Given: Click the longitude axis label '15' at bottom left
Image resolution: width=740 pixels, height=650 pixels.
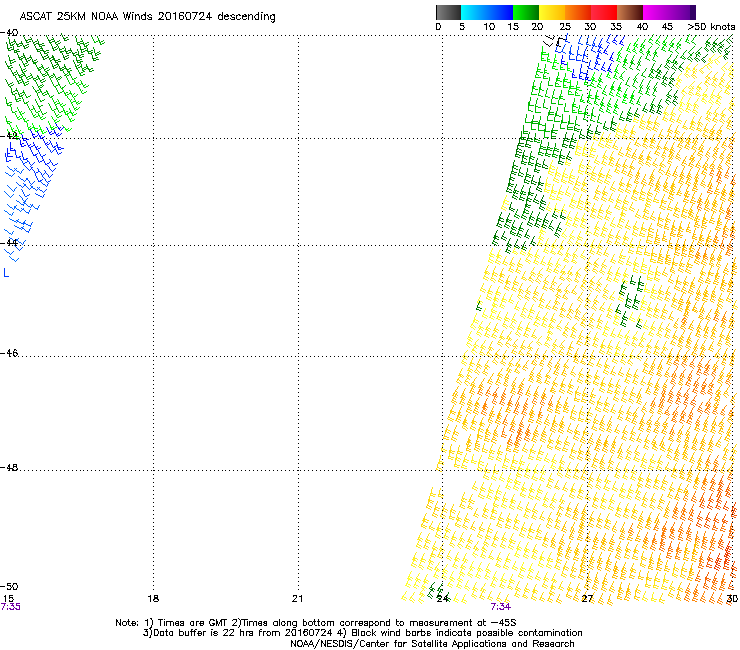Looking at the screenshot, I should [8, 599].
